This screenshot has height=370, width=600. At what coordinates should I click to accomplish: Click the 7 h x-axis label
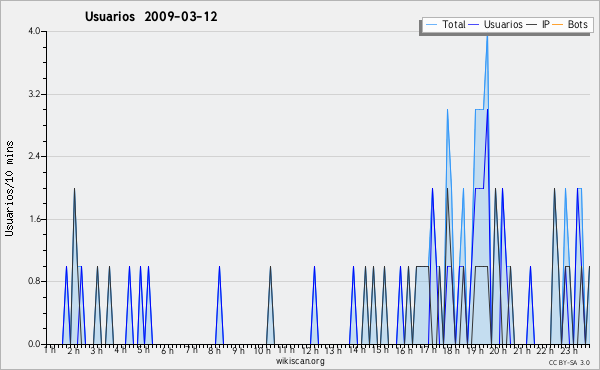coord(191,350)
